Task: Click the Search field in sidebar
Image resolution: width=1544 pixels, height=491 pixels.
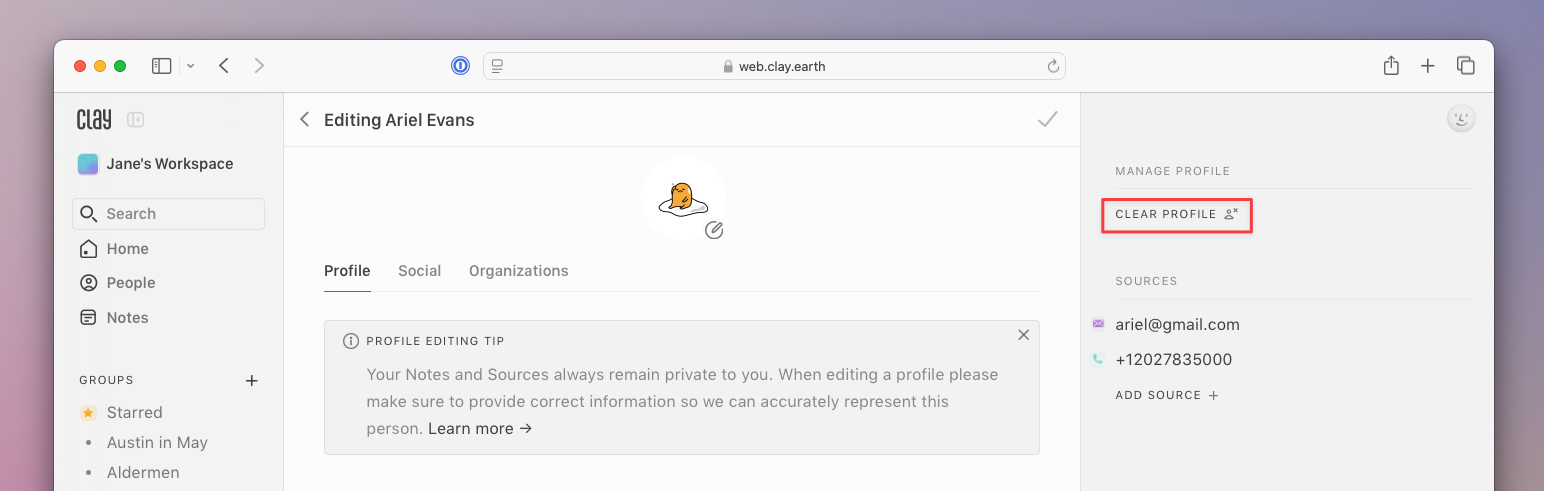Action: click(x=168, y=214)
